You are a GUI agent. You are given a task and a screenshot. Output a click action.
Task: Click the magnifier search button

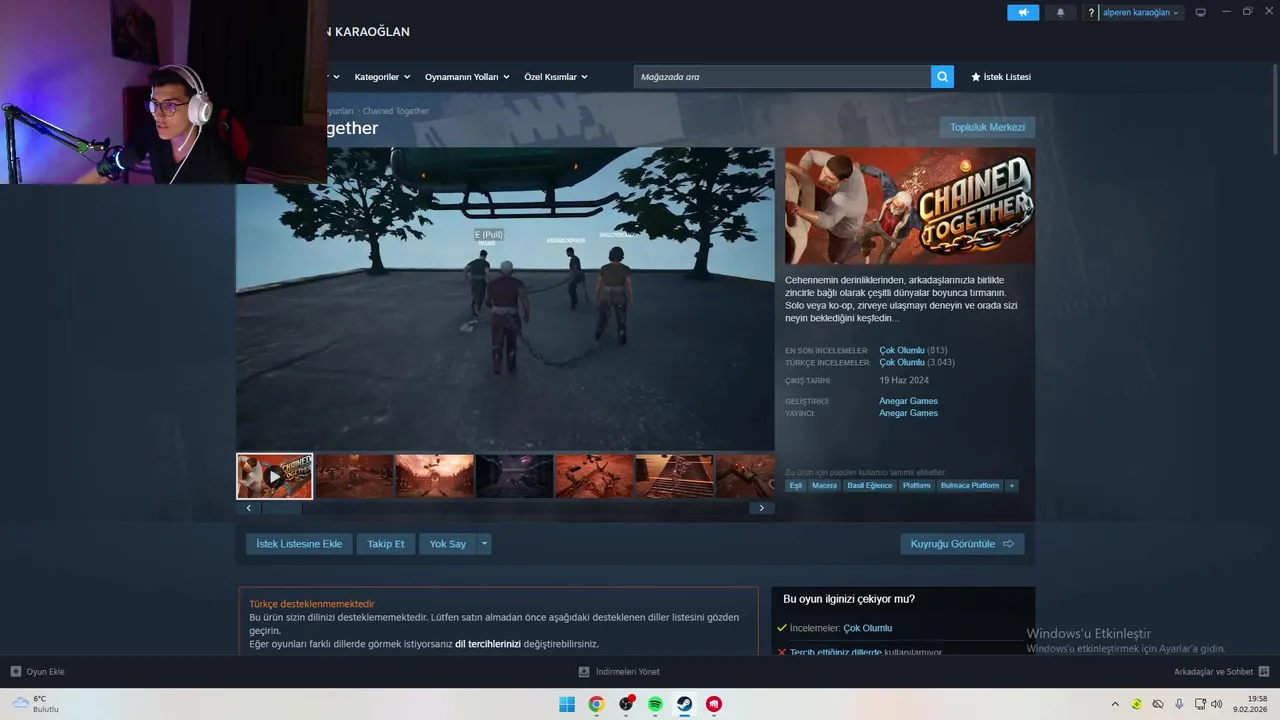click(942, 77)
